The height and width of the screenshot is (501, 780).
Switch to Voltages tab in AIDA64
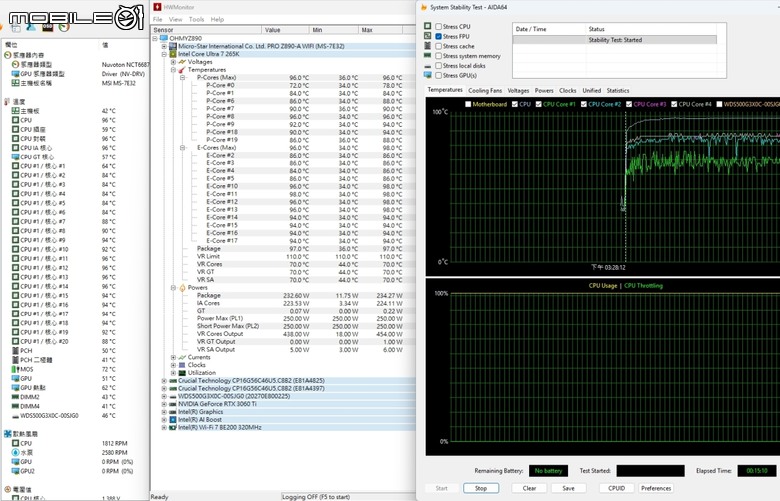pyautogui.click(x=518, y=91)
